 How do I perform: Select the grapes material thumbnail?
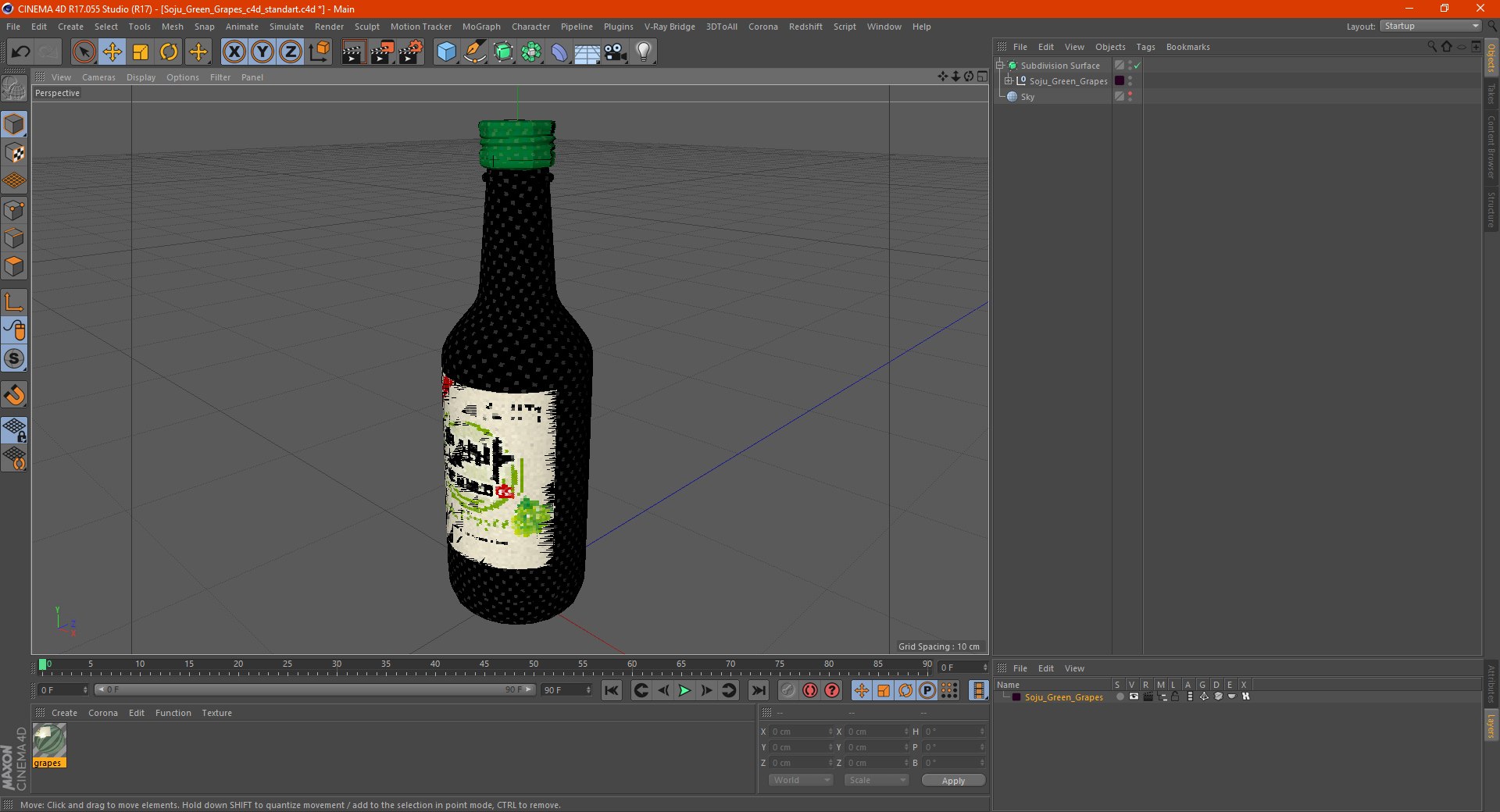tap(49, 741)
